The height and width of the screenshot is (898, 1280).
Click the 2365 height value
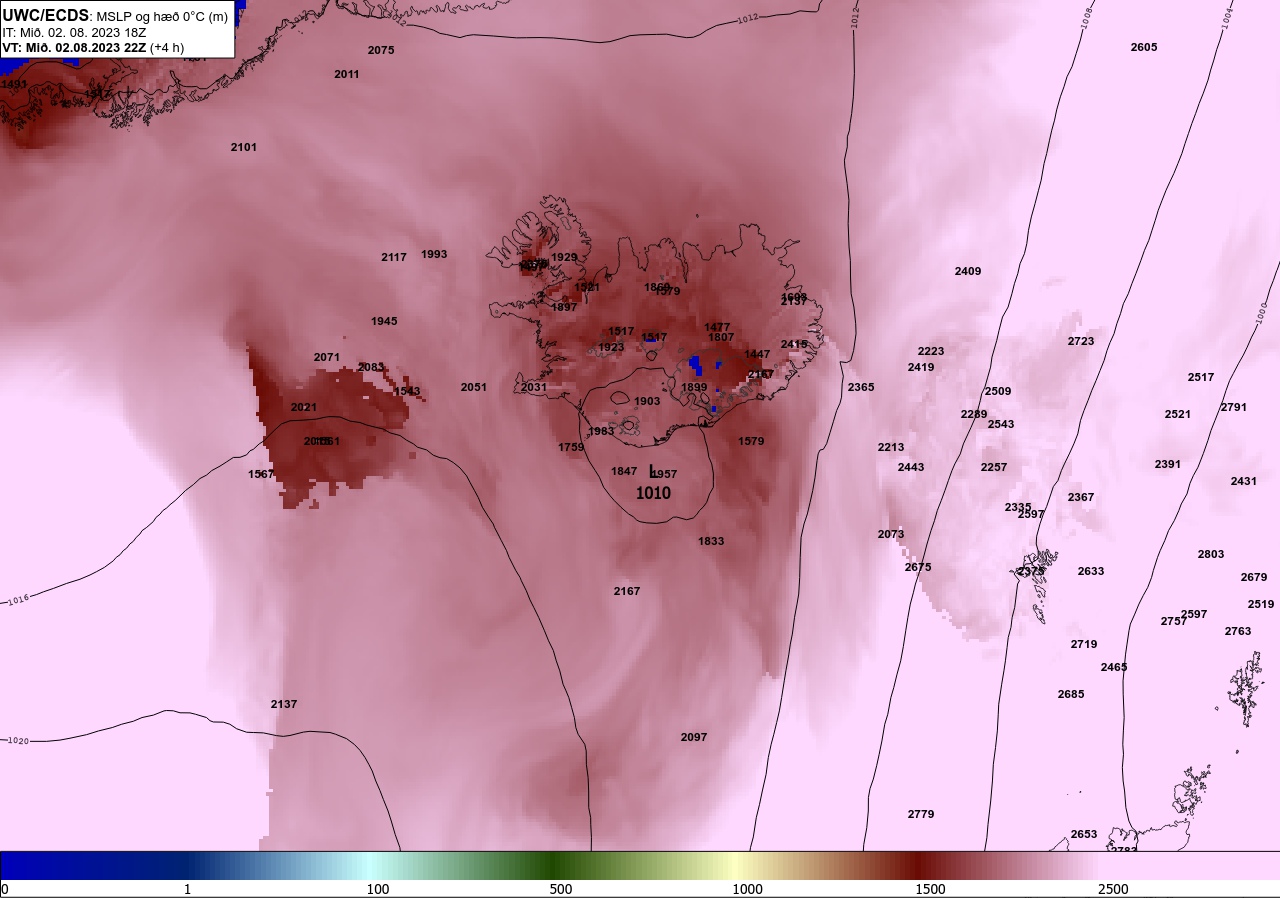point(861,387)
